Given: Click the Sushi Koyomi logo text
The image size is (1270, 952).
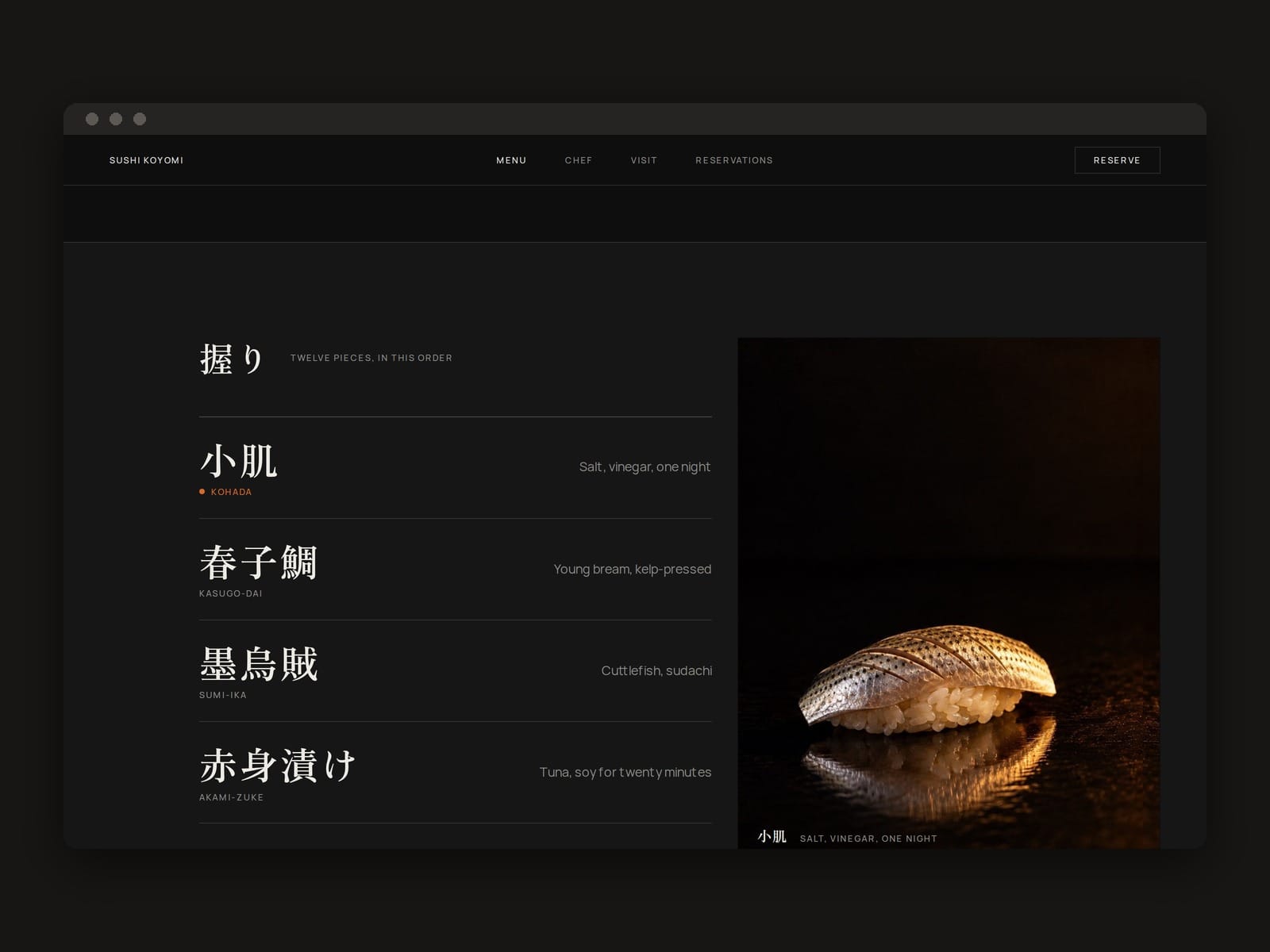Looking at the screenshot, I should (x=146, y=160).
